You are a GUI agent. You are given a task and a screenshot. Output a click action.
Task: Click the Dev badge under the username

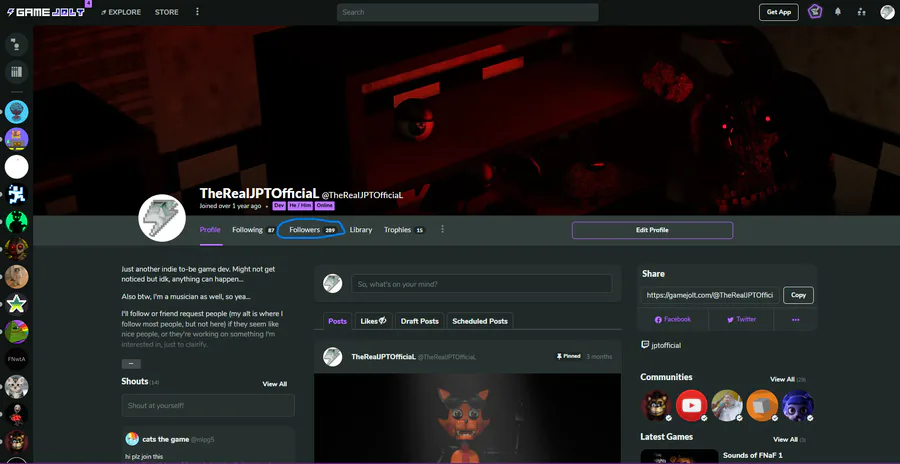tap(279, 206)
